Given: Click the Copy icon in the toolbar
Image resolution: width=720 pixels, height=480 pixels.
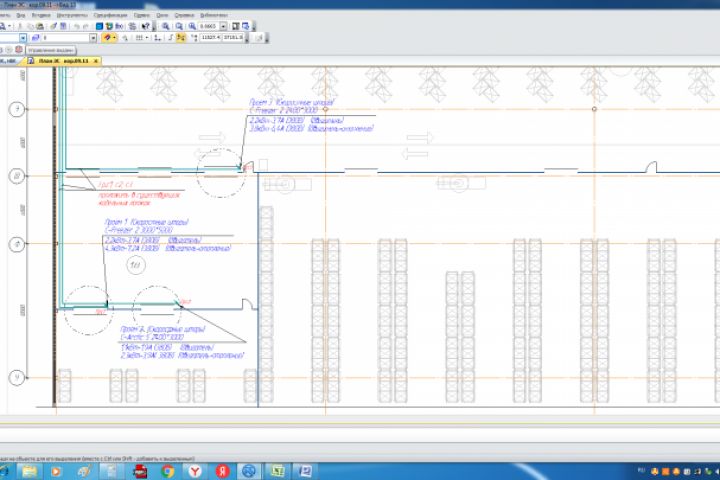Looking at the screenshot, I should click(30, 26).
